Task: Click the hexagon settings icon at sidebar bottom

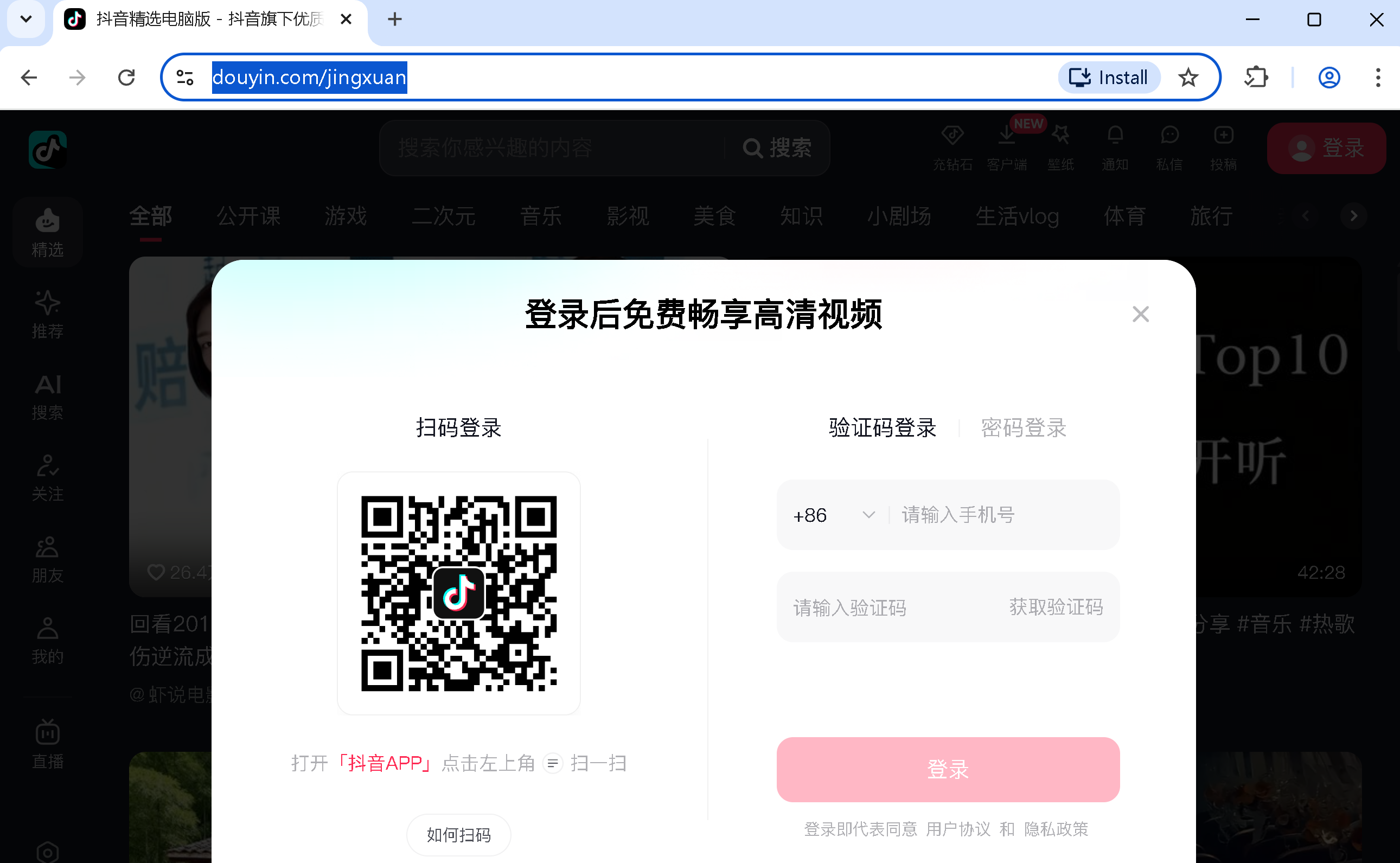Action: coord(47,852)
